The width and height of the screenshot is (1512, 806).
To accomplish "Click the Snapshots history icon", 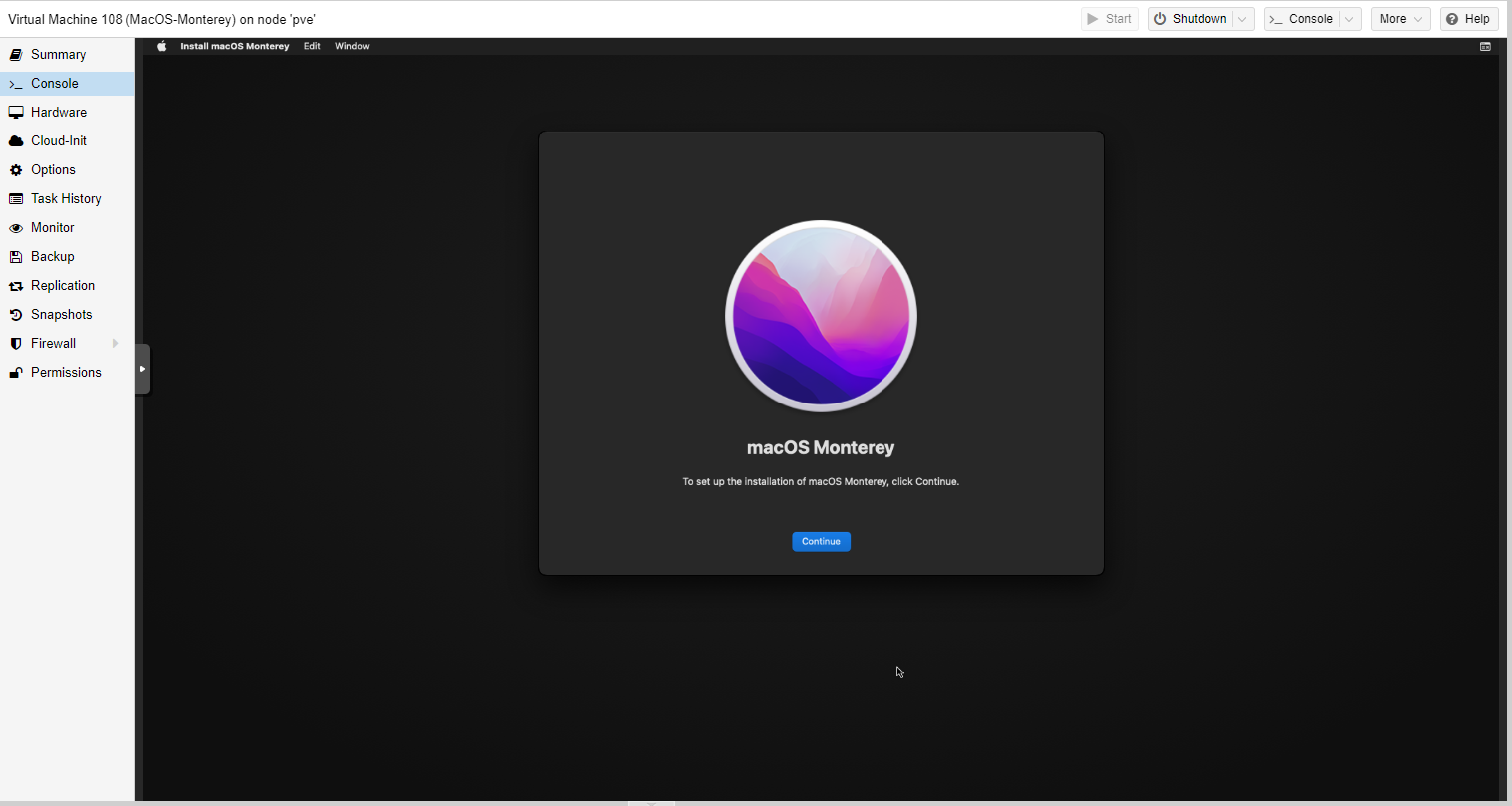I will coord(16,315).
